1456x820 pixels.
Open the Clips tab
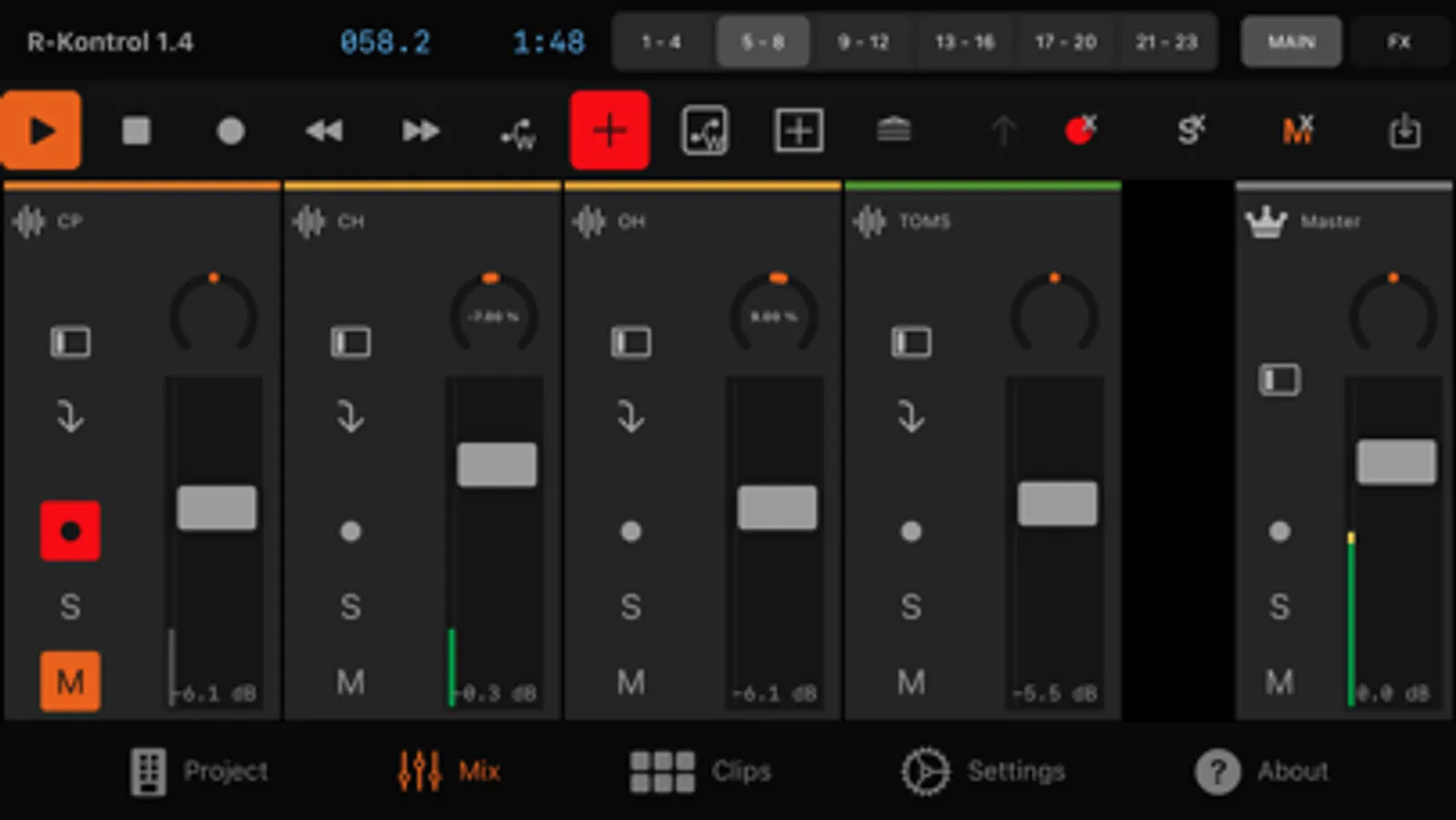pos(700,772)
